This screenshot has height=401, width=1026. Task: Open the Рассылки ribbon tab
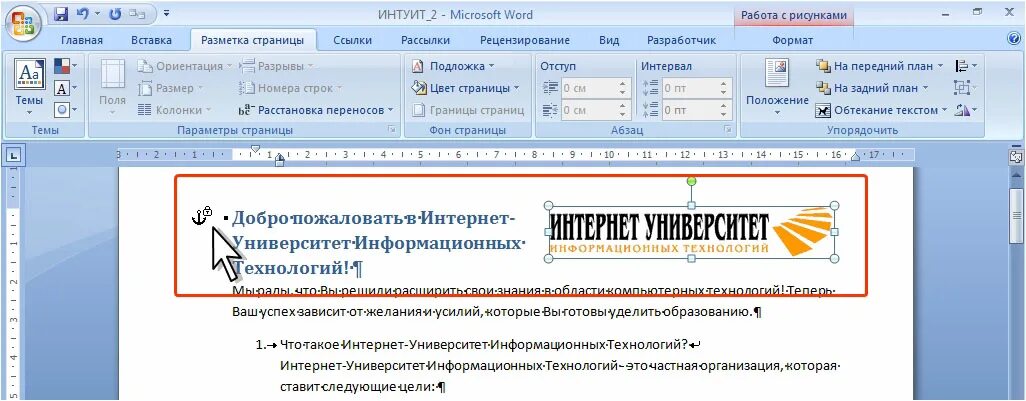[425, 41]
